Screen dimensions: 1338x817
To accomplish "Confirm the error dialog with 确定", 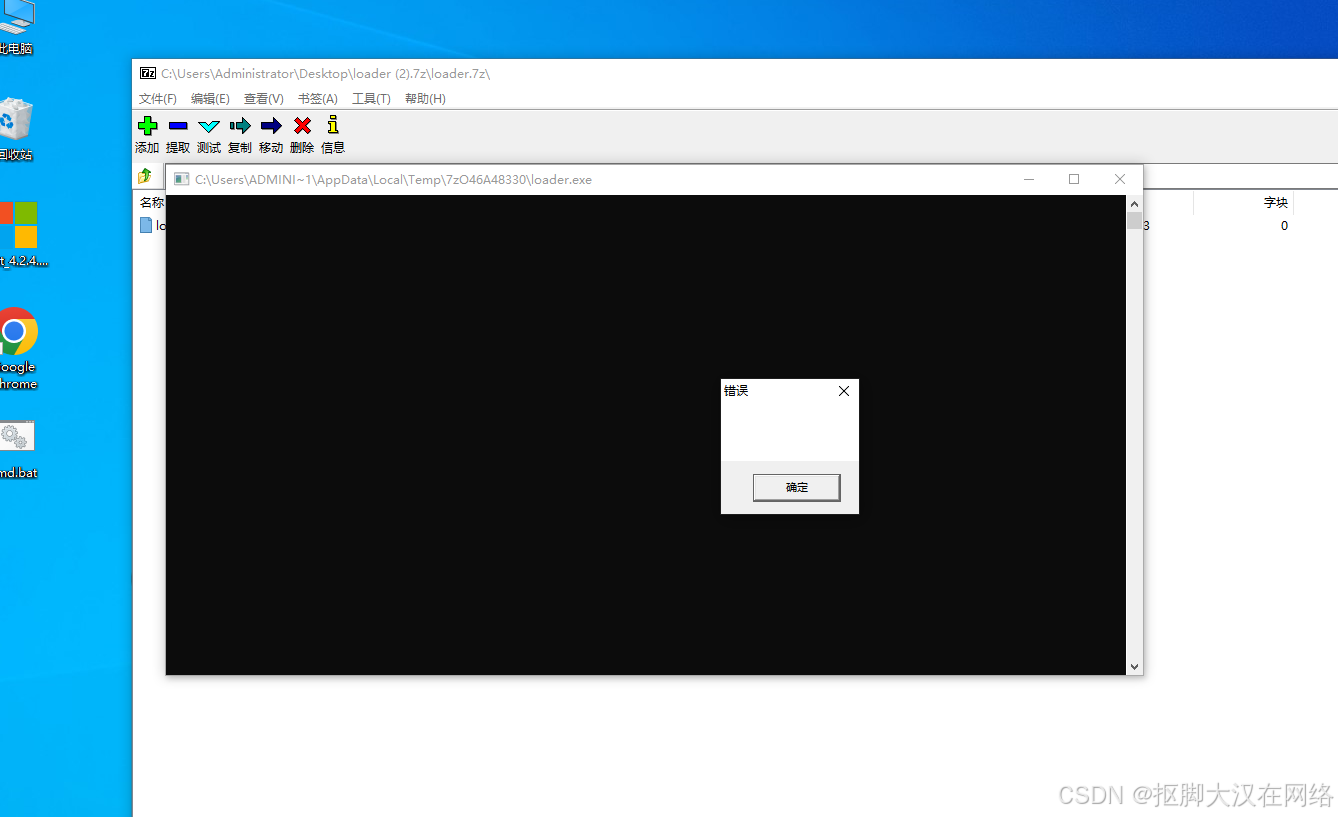I will (x=796, y=488).
